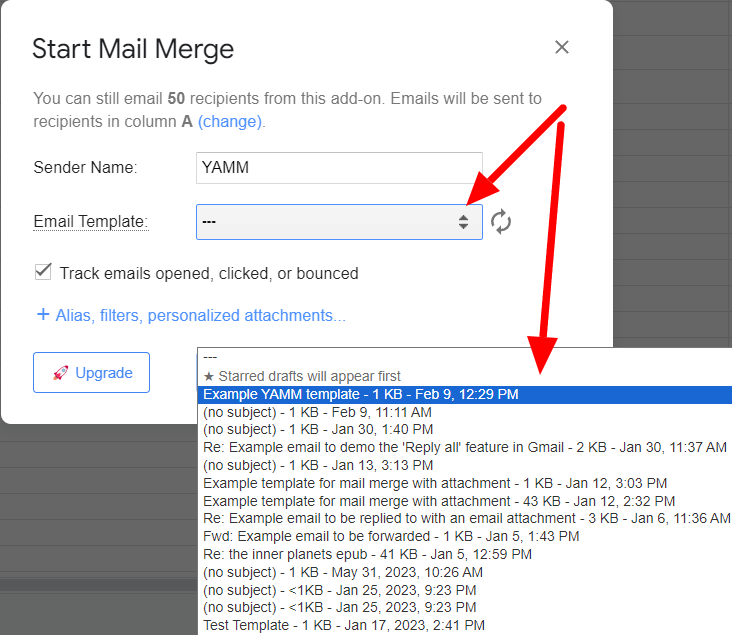This screenshot has width=732, height=635.
Task: Click the Email Template label
Action: pos(91,221)
